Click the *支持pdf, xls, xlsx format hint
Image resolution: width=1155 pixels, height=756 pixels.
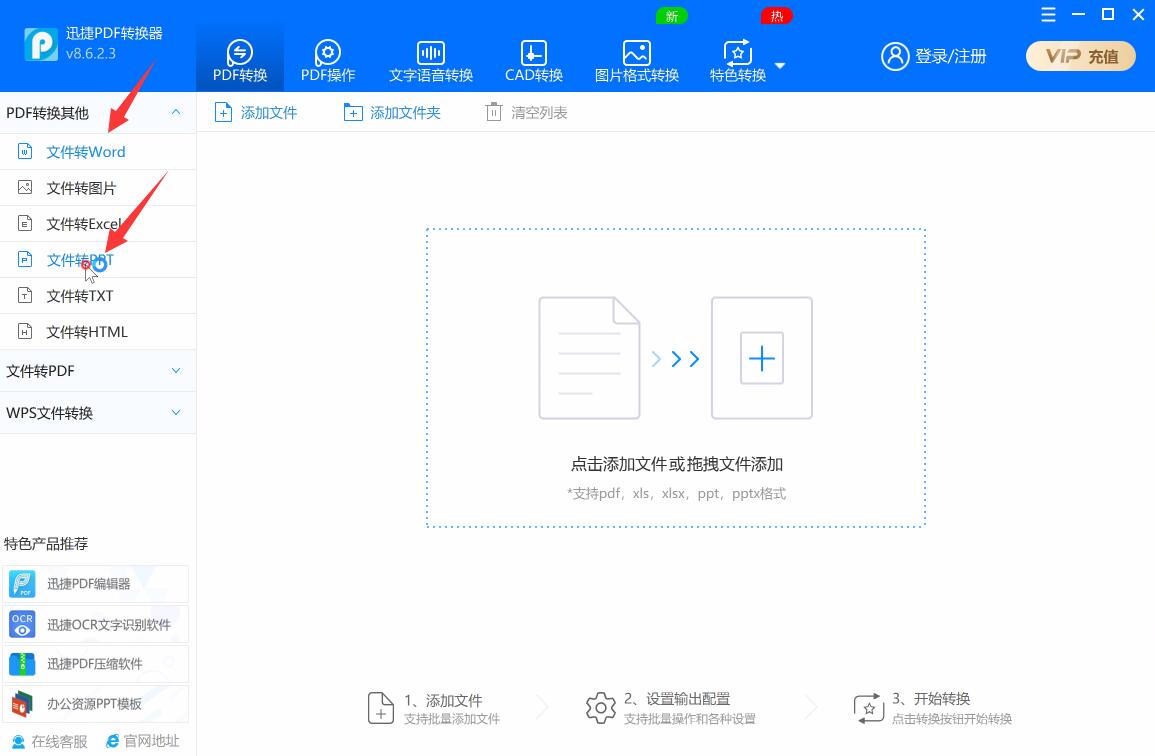(x=676, y=494)
